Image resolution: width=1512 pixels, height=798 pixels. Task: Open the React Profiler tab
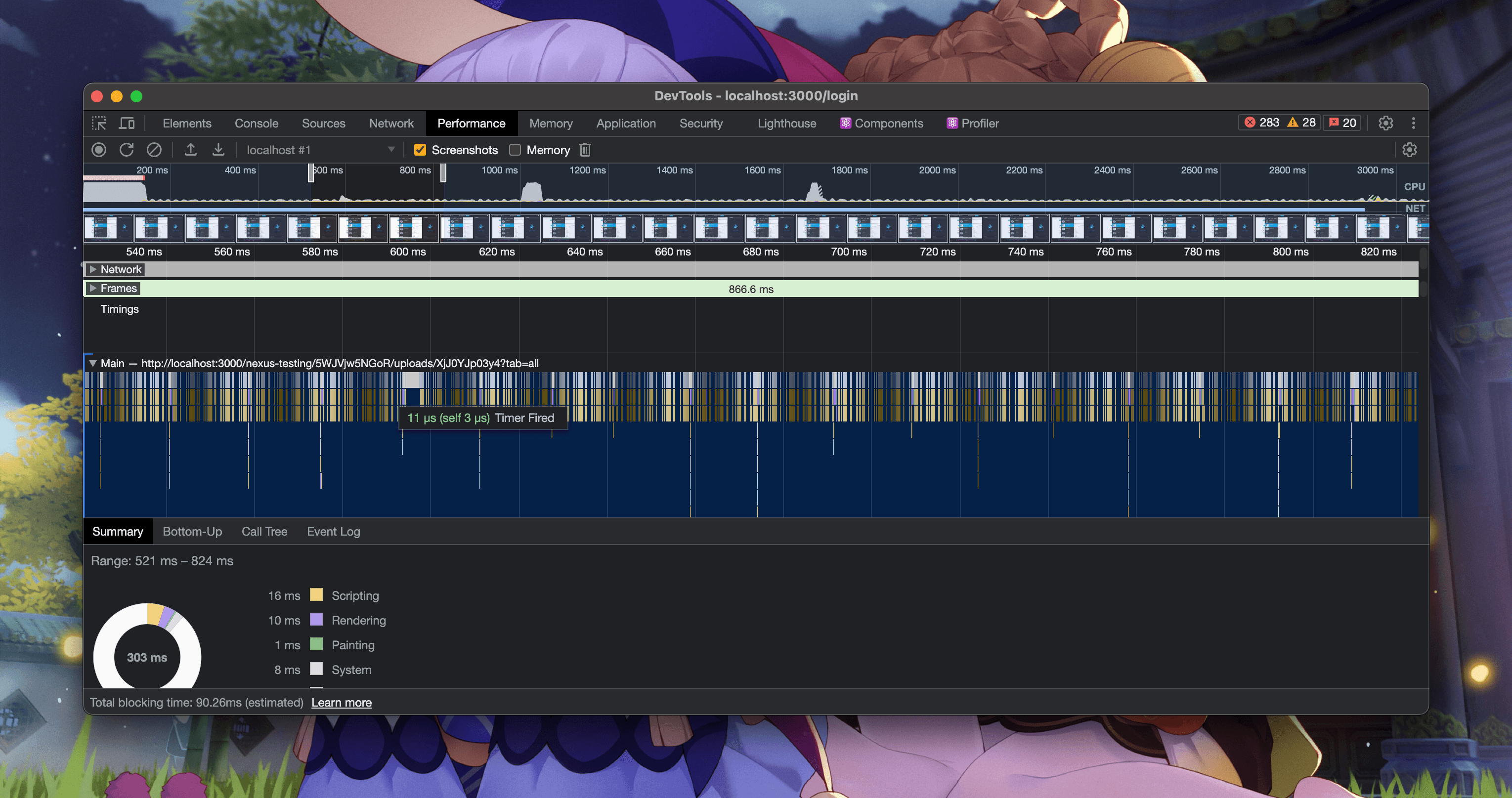coord(972,123)
